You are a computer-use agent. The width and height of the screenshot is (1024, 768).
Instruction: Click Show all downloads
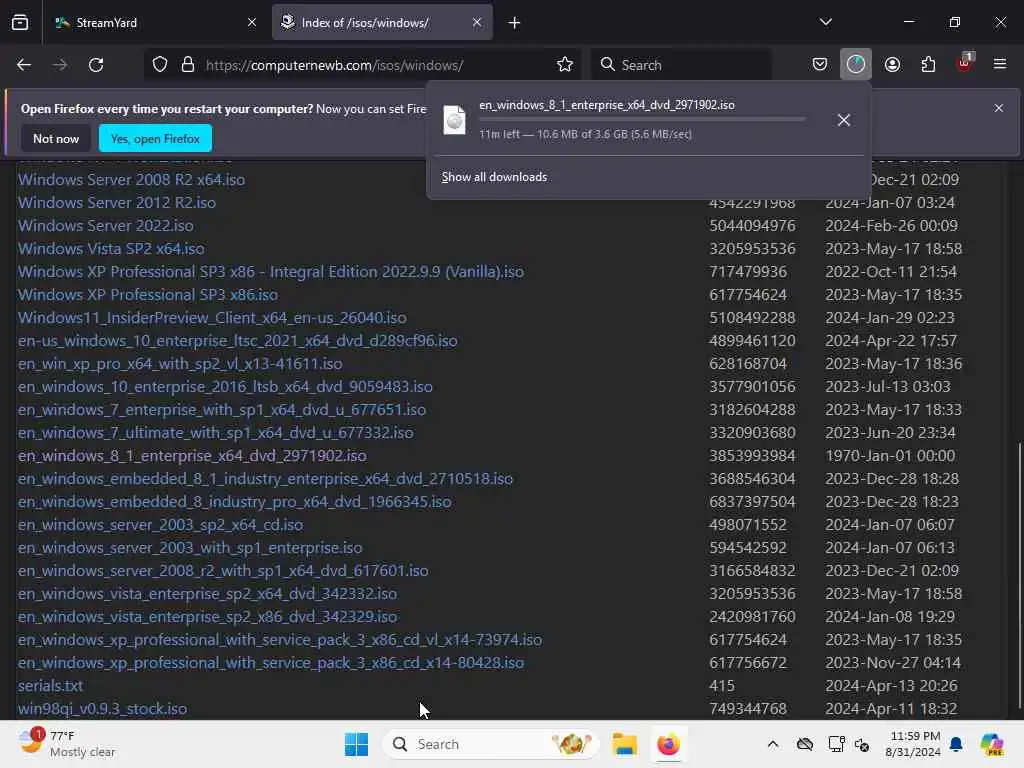coord(494,177)
